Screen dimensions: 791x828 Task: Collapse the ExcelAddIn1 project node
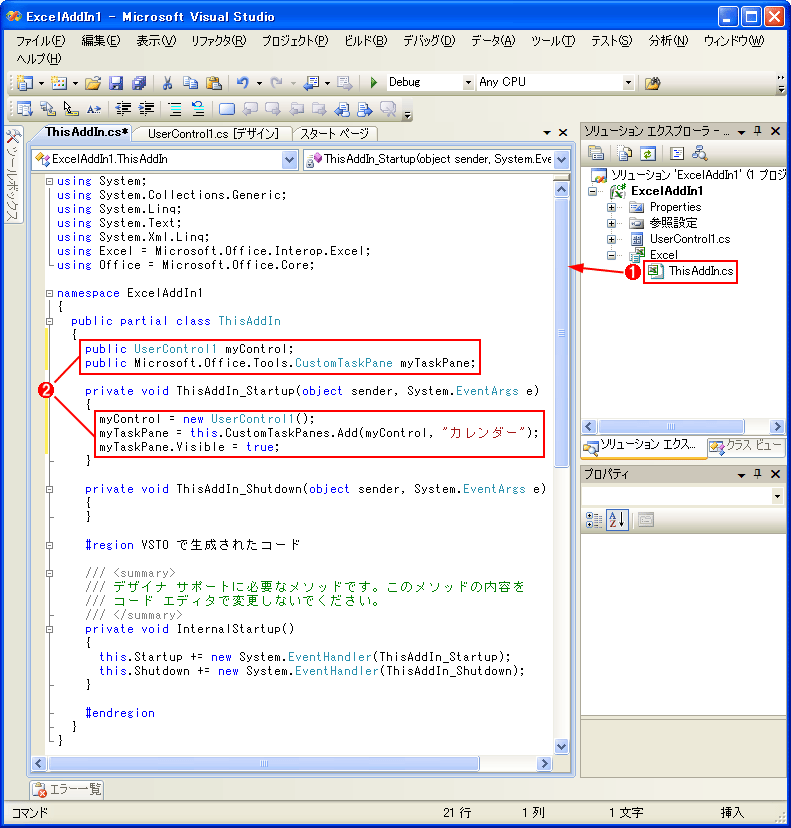(592, 192)
